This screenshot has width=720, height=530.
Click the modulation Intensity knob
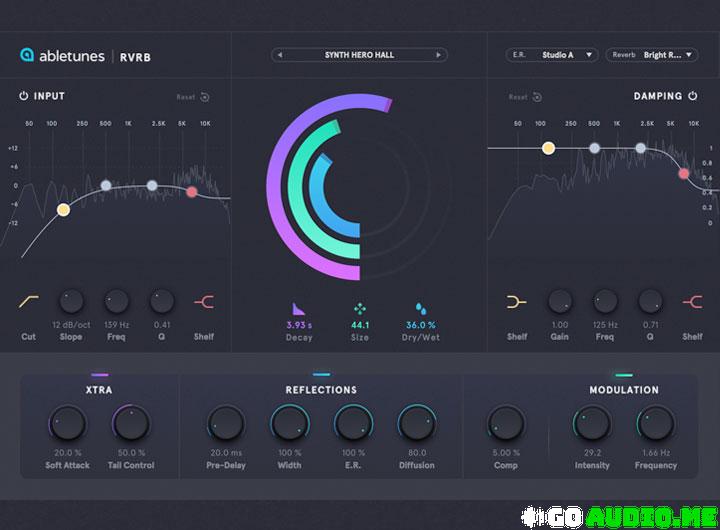tap(592, 423)
